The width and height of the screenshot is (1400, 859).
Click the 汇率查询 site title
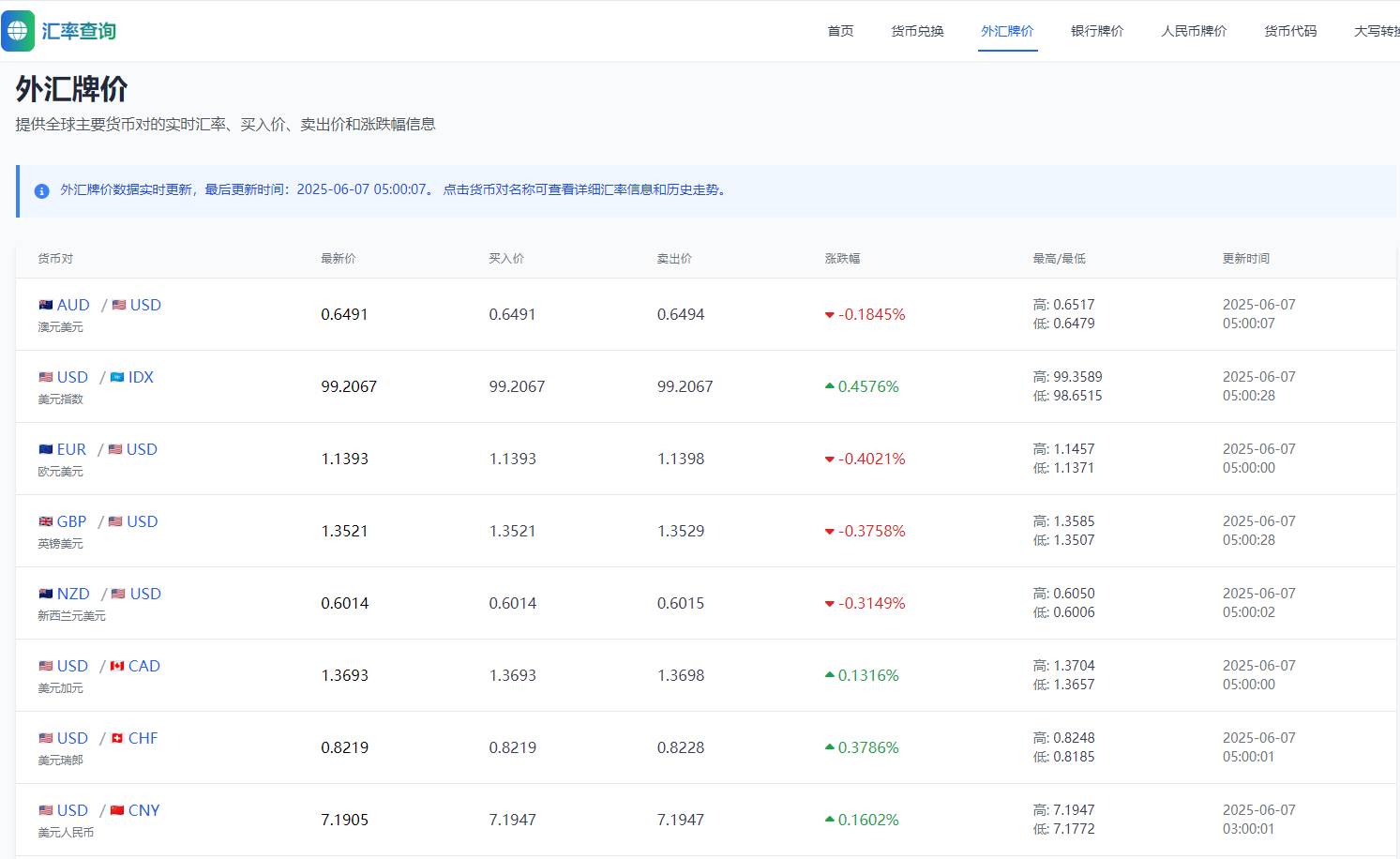click(x=79, y=31)
